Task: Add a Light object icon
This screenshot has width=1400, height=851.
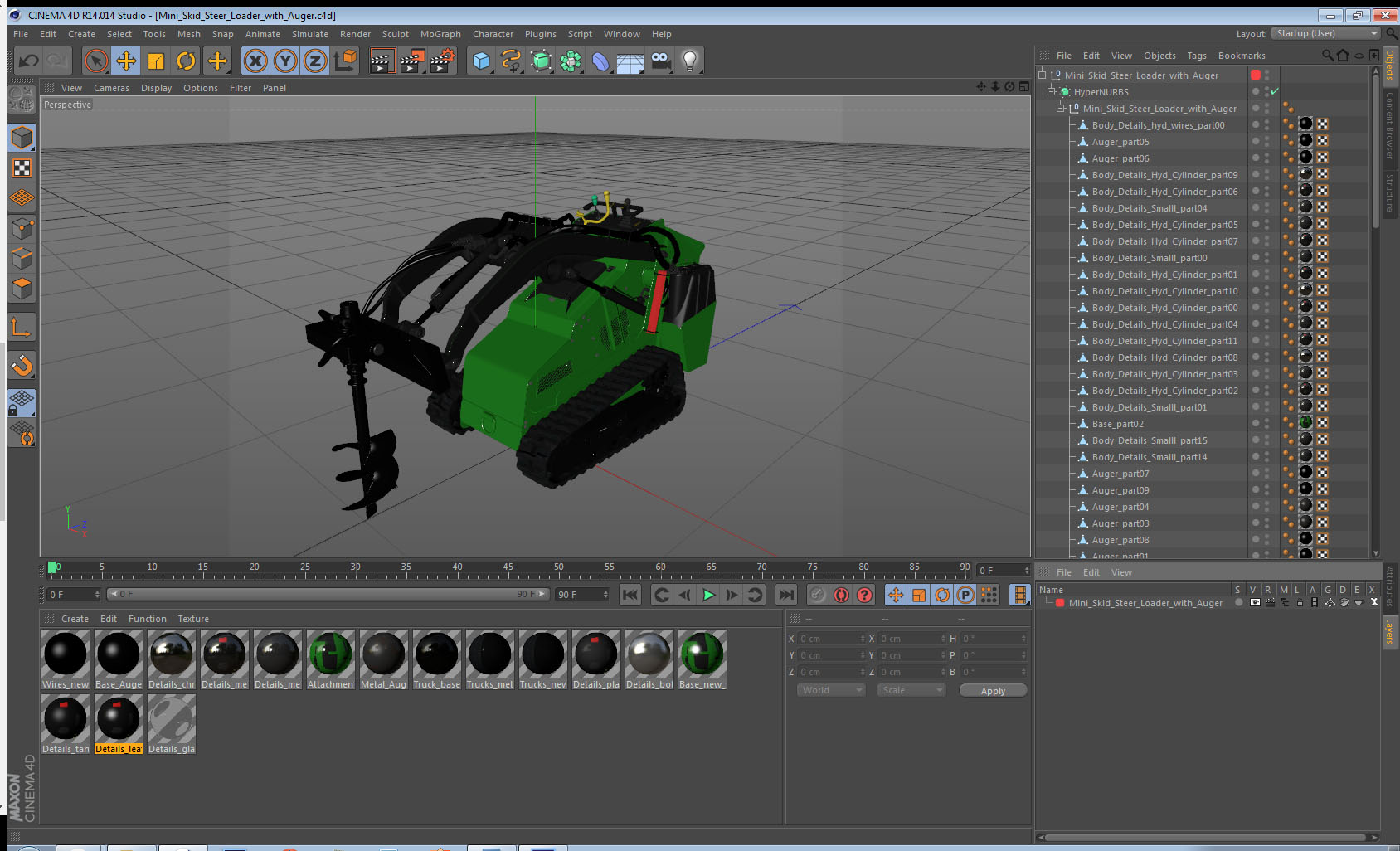Action: point(690,61)
